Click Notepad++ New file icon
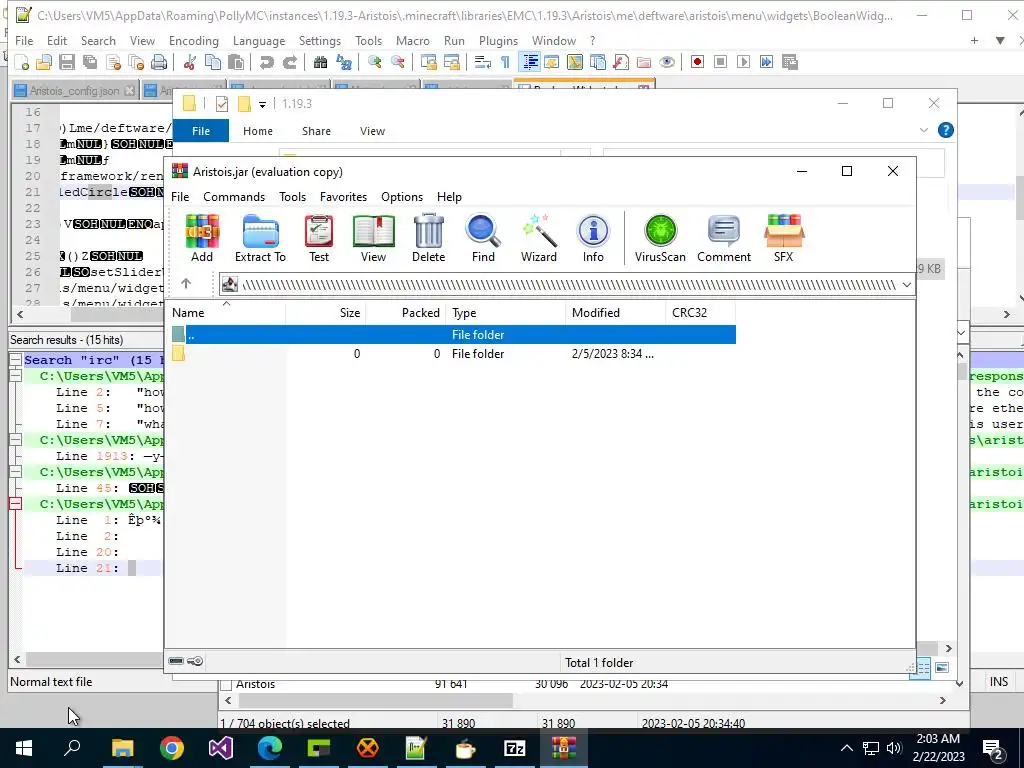 tap(22, 62)
